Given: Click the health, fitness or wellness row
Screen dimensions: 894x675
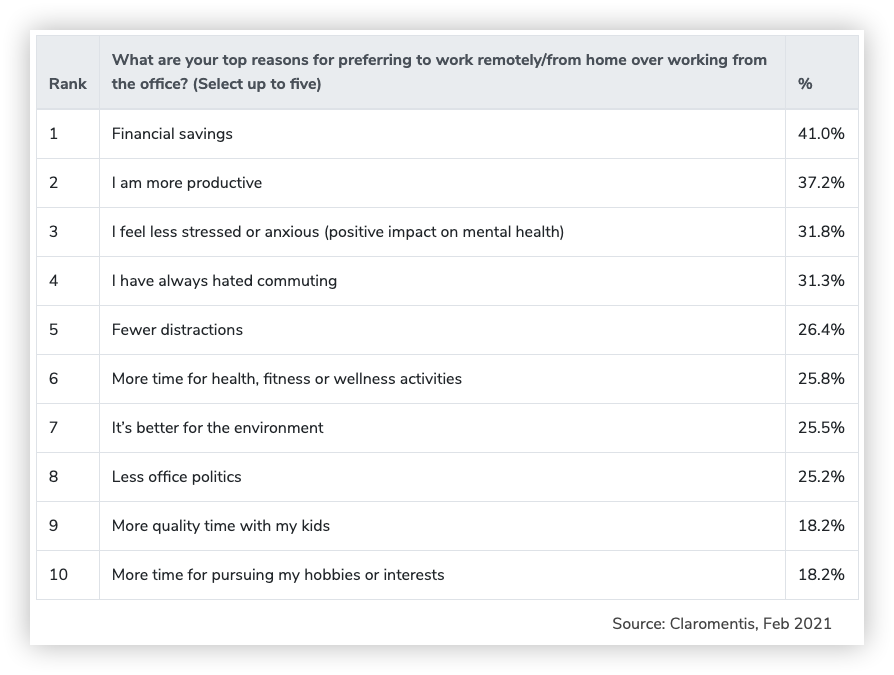Looking at the screenshot, I should pos(287,379).
